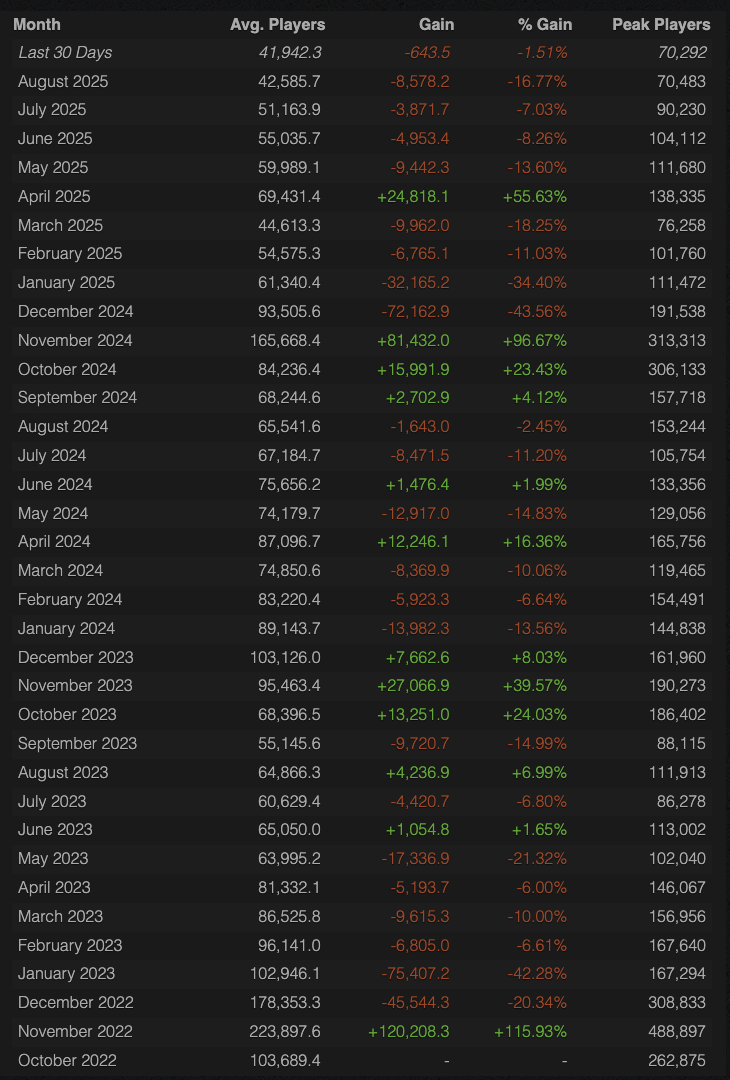Viewport: 730px width, 1080px height.
Task: Click October 2024 peak players 306,133
Action: (x=677, y=369)
